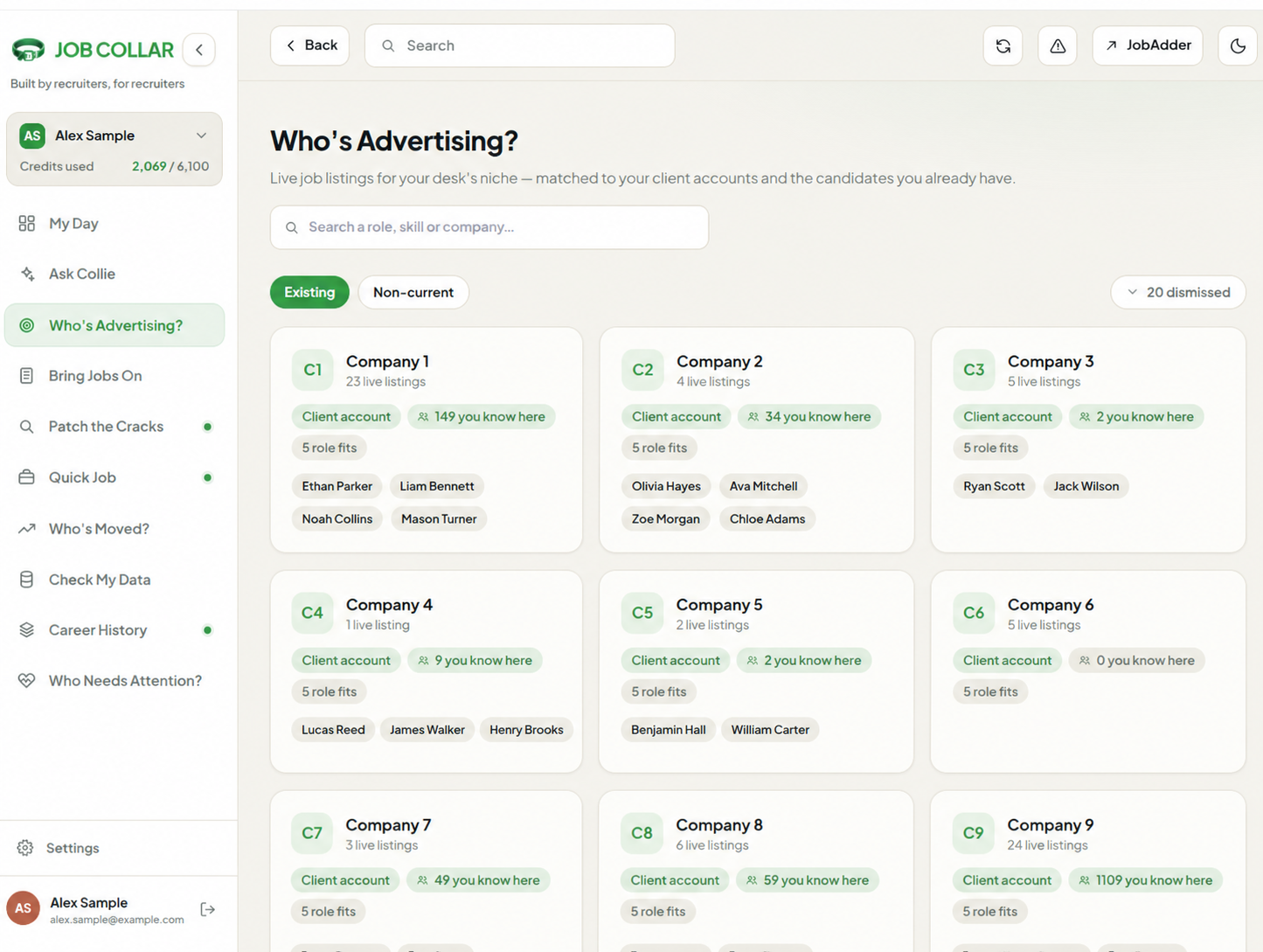Select the Mason Turner name chip
The width and height of the screenshot is (1263, 952).
439,519
